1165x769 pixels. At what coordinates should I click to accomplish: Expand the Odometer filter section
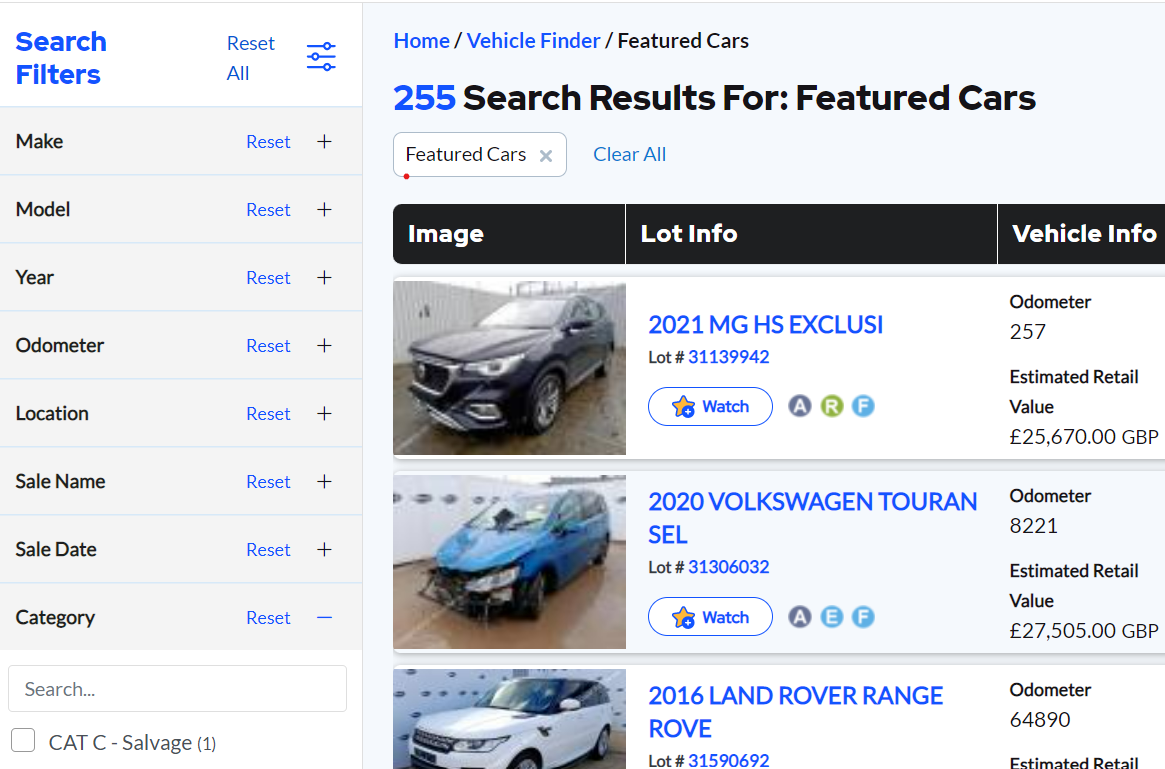point(324,345)
